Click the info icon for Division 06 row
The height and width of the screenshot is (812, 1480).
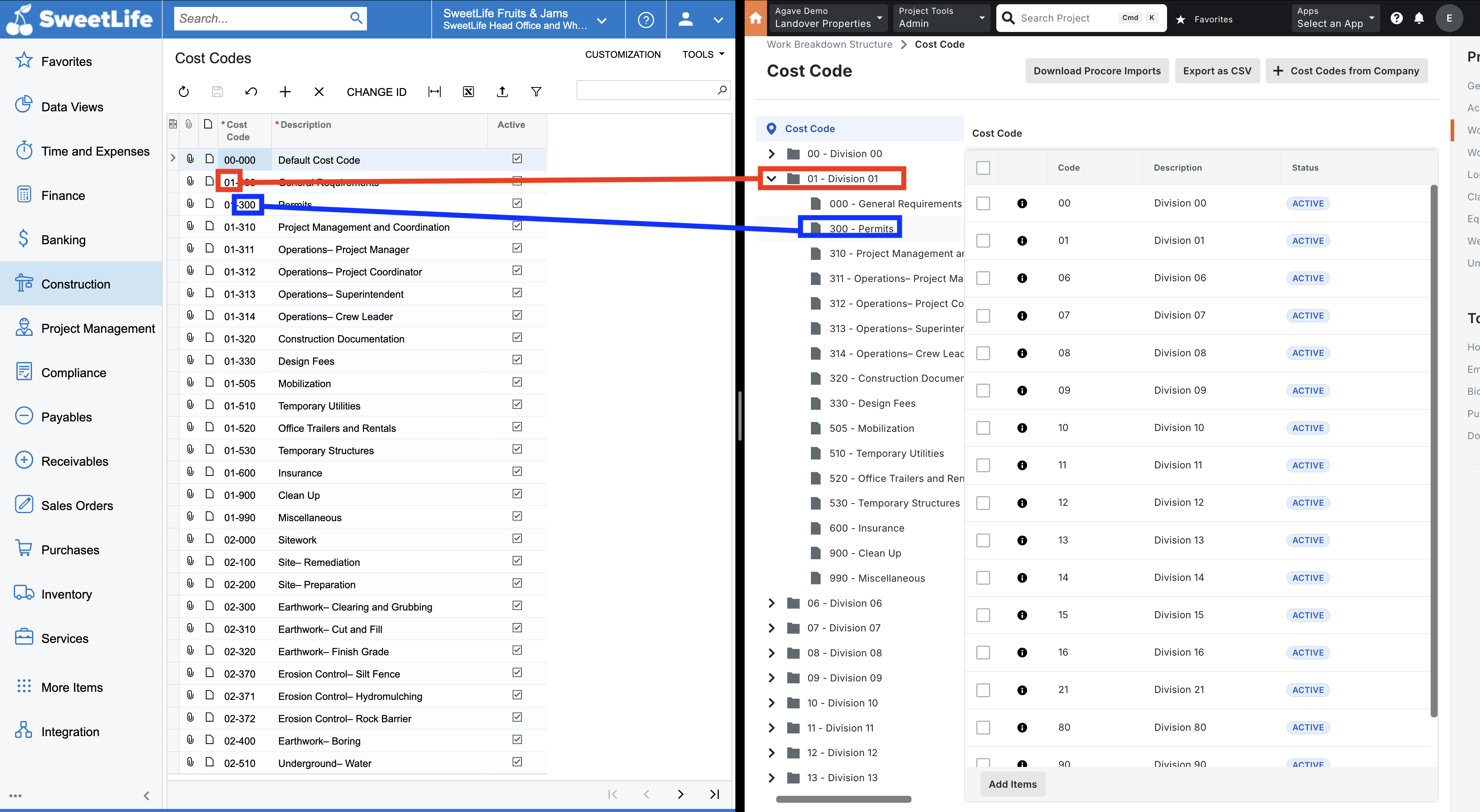pos(1021,278)
